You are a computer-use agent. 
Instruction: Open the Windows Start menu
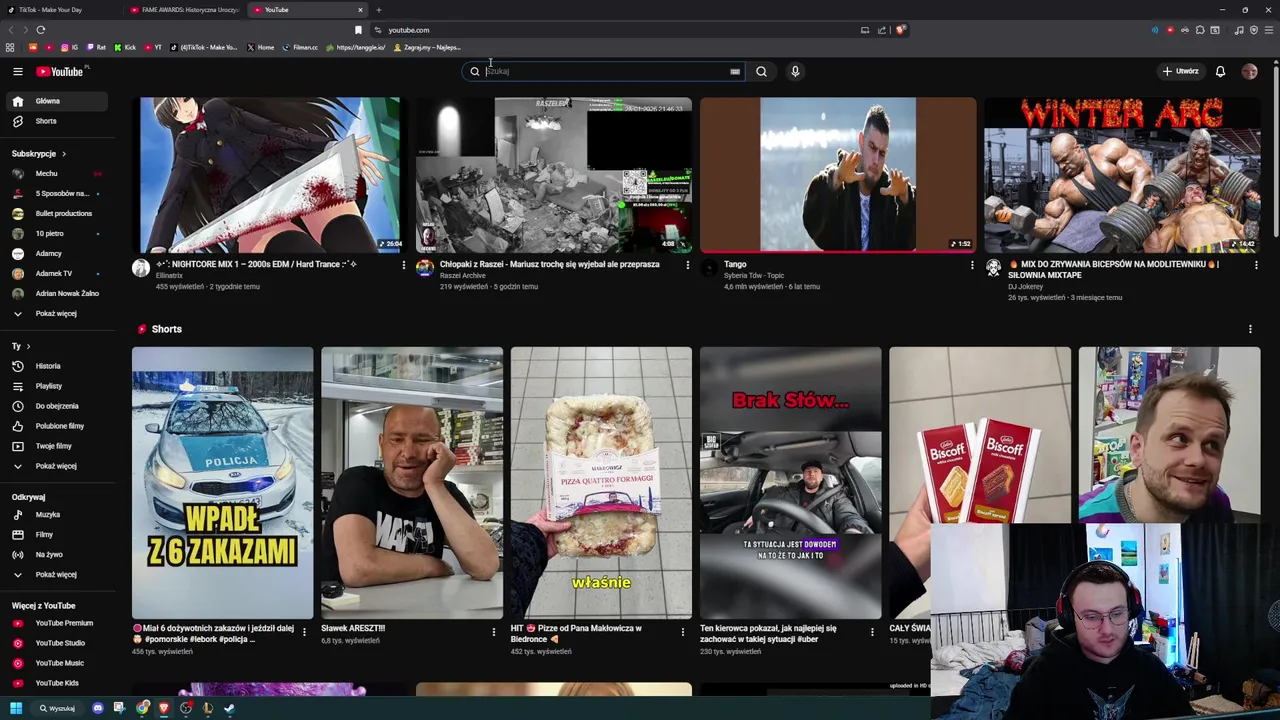coord(15,708)
